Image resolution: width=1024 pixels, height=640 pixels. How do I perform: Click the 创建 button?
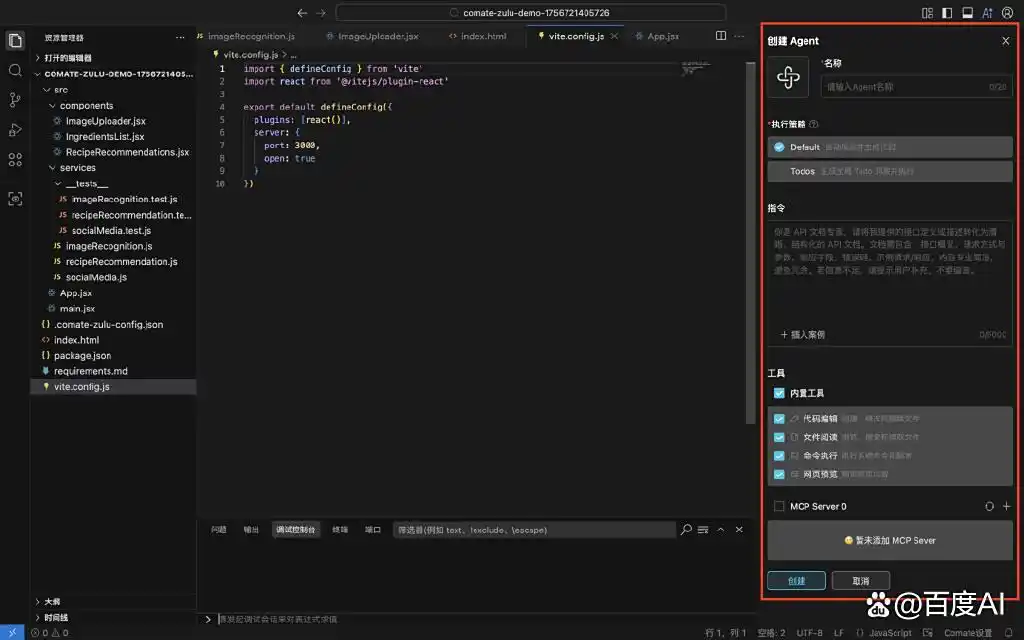(796, 581)
